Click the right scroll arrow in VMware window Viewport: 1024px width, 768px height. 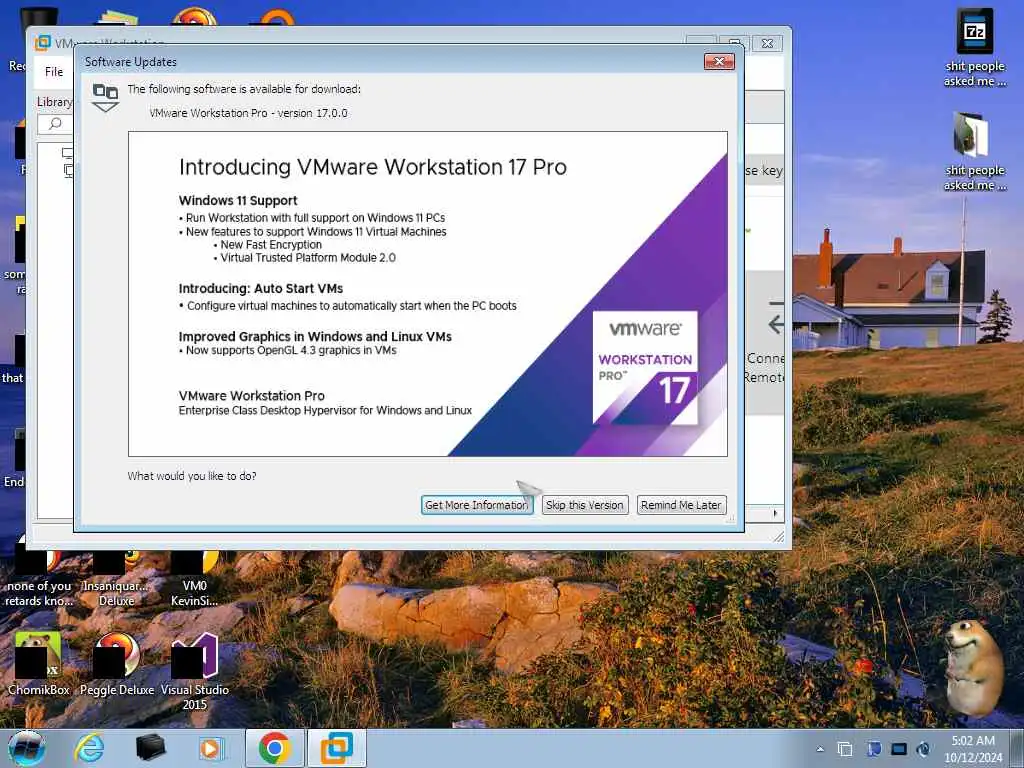pyautogui.click(x=775, y=513)
